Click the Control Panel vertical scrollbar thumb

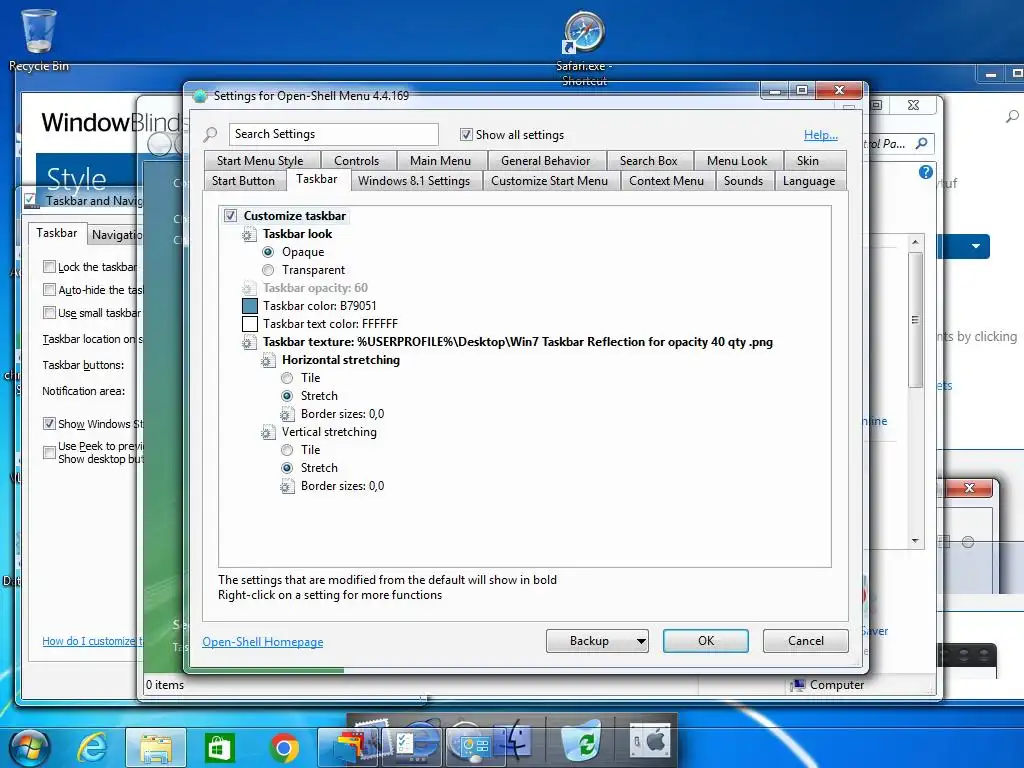pyautogui.click(x=916, y=319)
